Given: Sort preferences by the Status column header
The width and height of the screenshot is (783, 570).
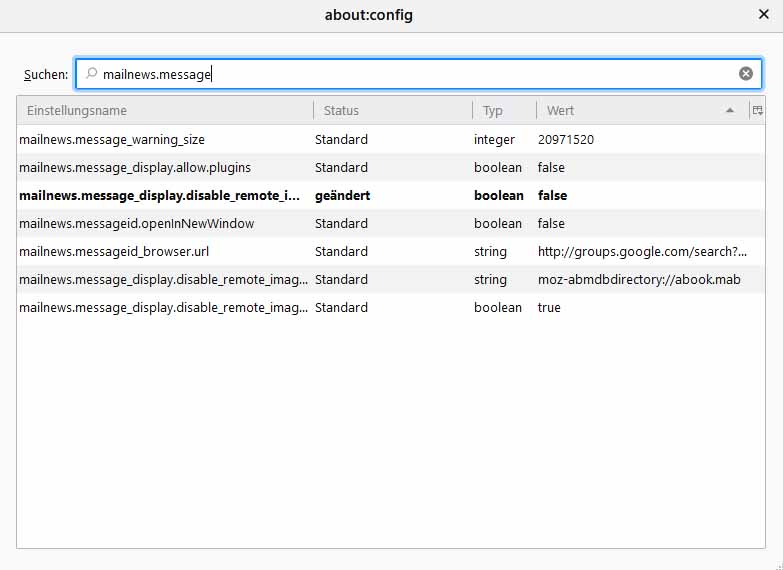Looking at the screenshot, I should click(392, 110).
